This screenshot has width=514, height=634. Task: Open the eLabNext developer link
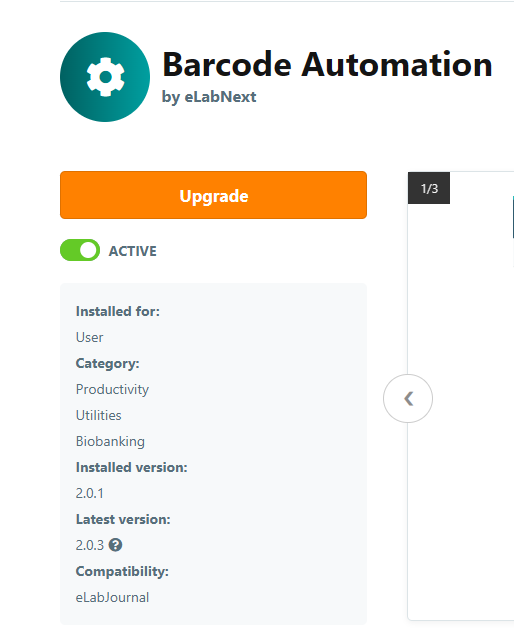(220, 97)
